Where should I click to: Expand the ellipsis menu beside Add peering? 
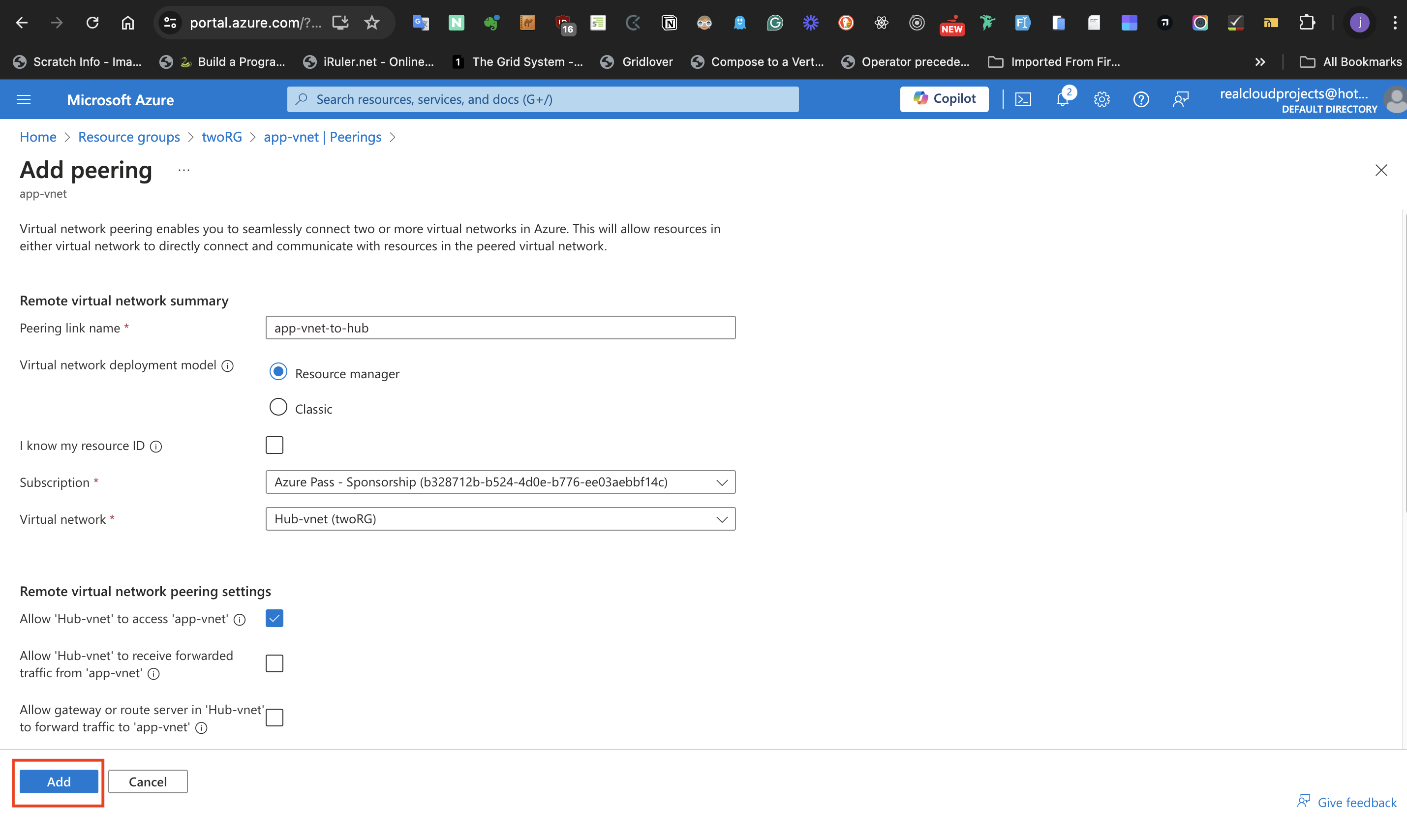tap(183, 169)
